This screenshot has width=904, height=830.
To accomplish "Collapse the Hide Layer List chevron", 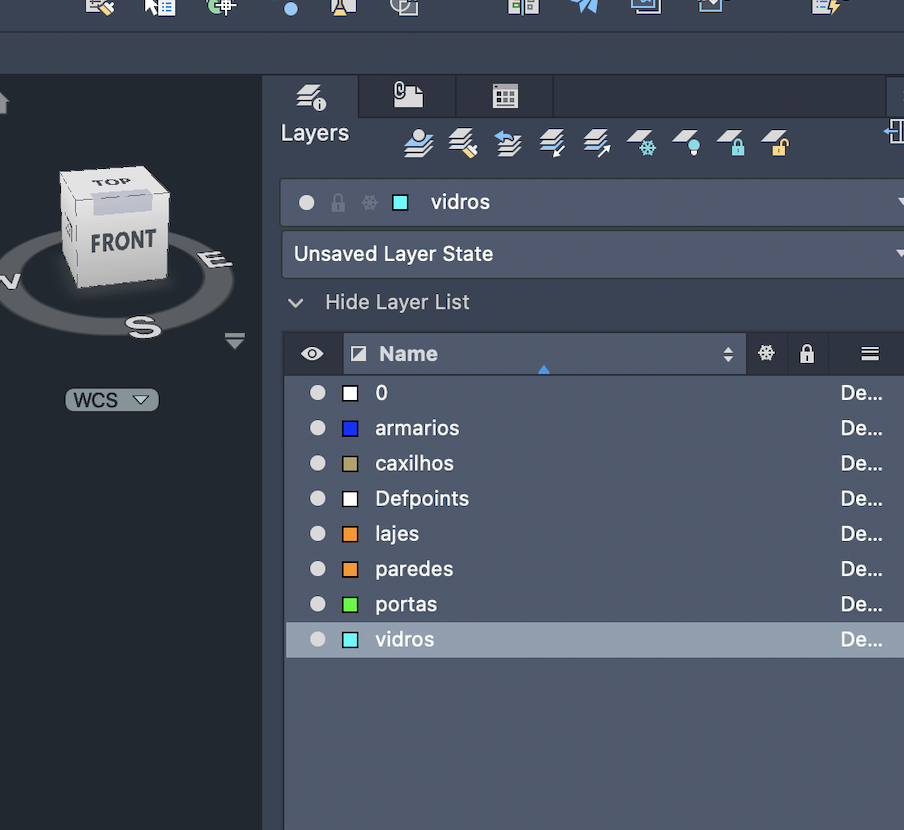I will pos(296,302).
